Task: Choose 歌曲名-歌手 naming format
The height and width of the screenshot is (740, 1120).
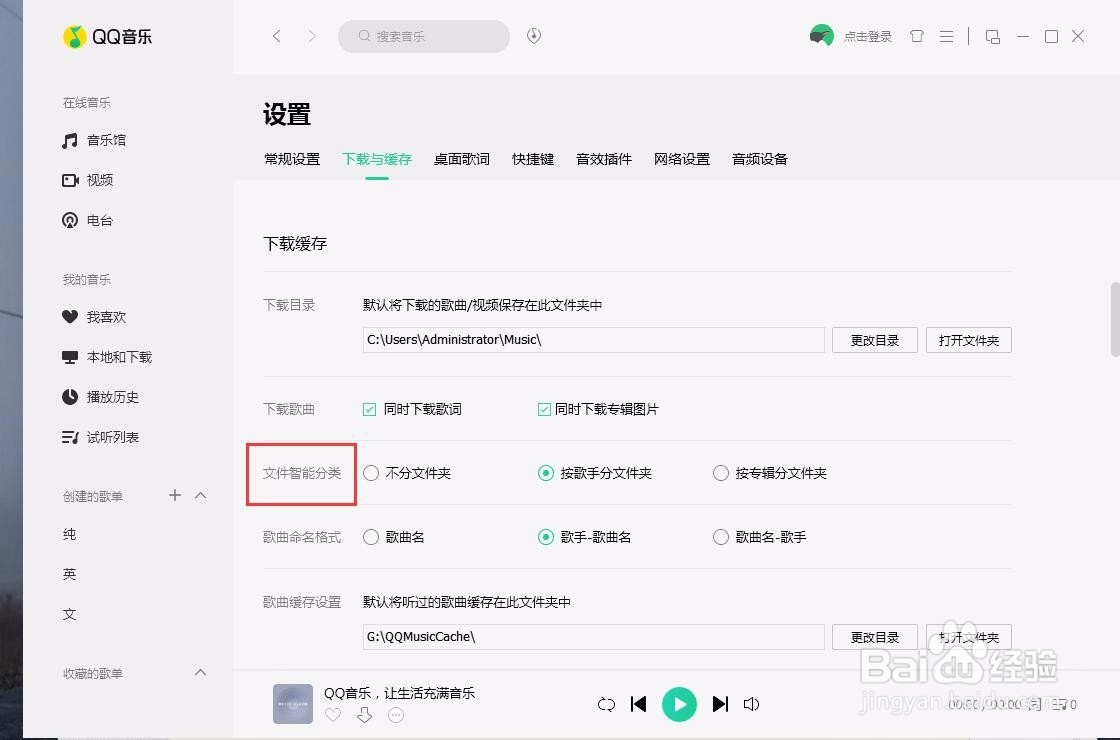Action: tap(721, 537)
